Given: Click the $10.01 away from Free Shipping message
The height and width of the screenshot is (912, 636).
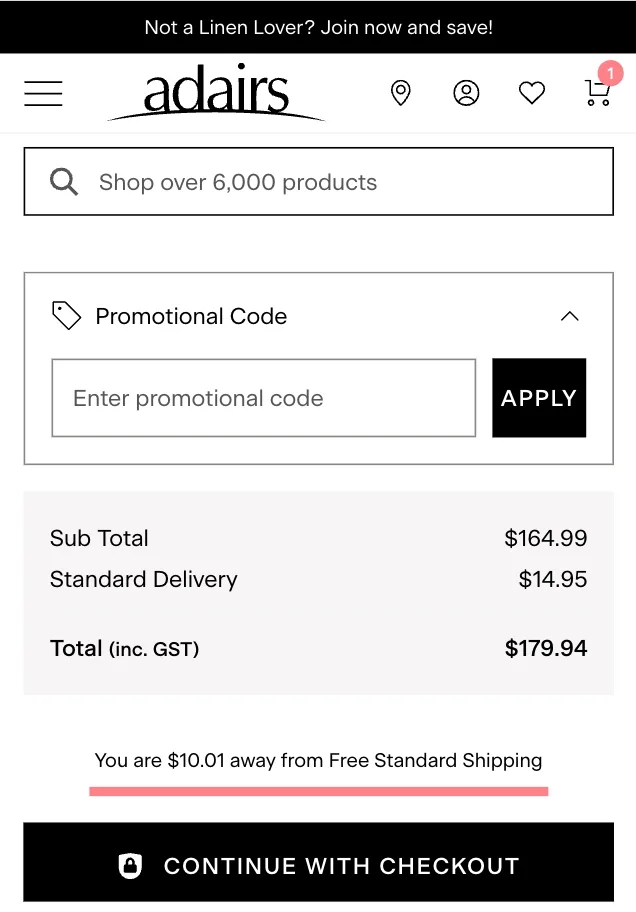Looking at the screenshot, I should pos(318,760).
